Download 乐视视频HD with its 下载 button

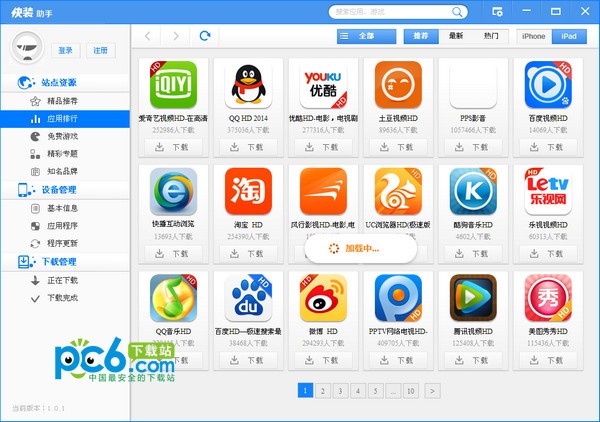[x=548, y=254]
